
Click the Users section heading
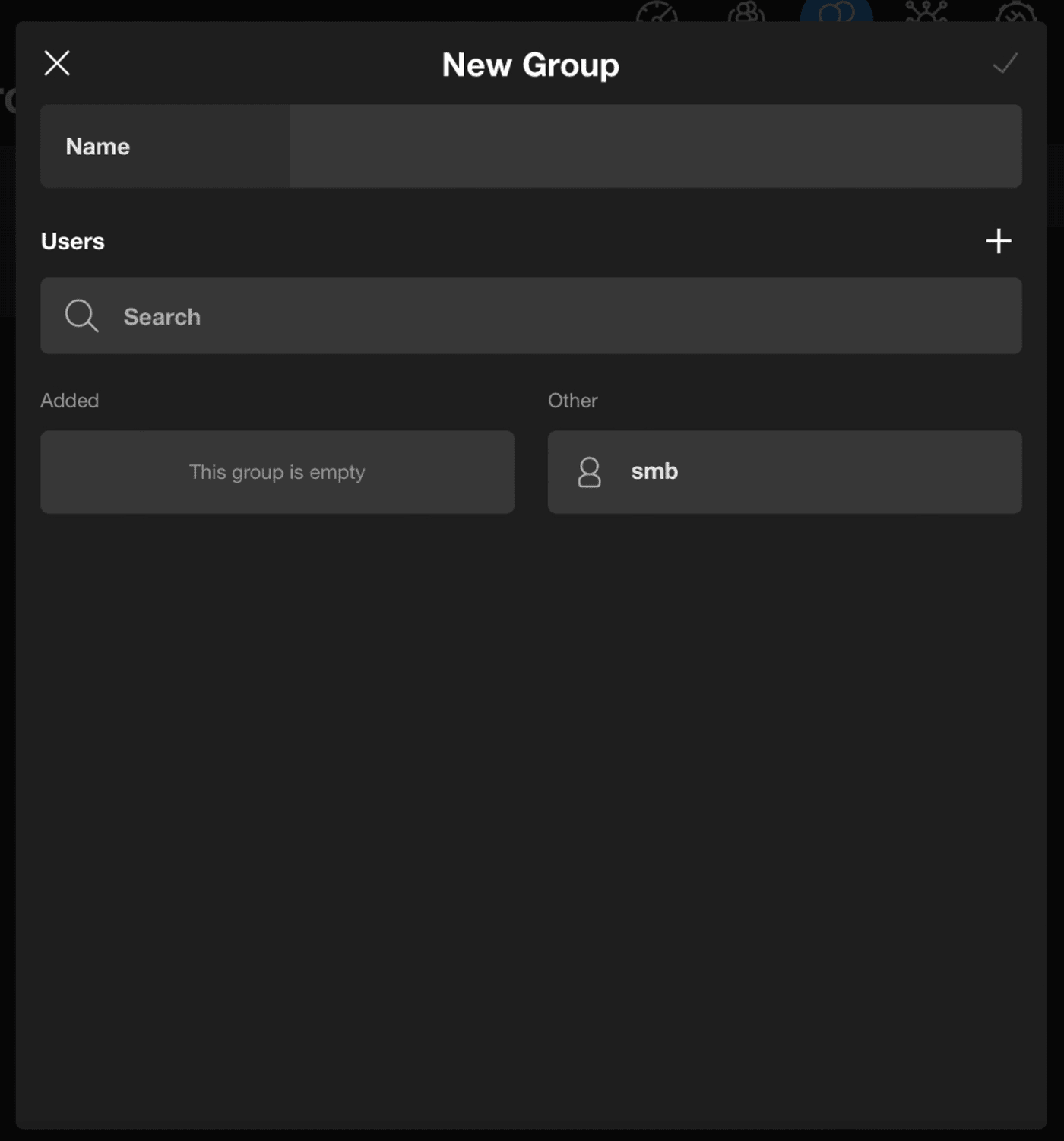coord(73,241)
